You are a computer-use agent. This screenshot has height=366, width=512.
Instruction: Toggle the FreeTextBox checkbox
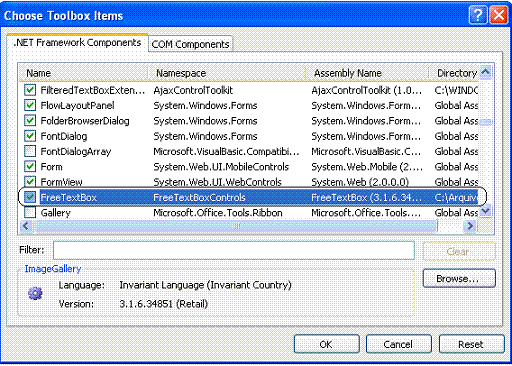tap(30, 197)
